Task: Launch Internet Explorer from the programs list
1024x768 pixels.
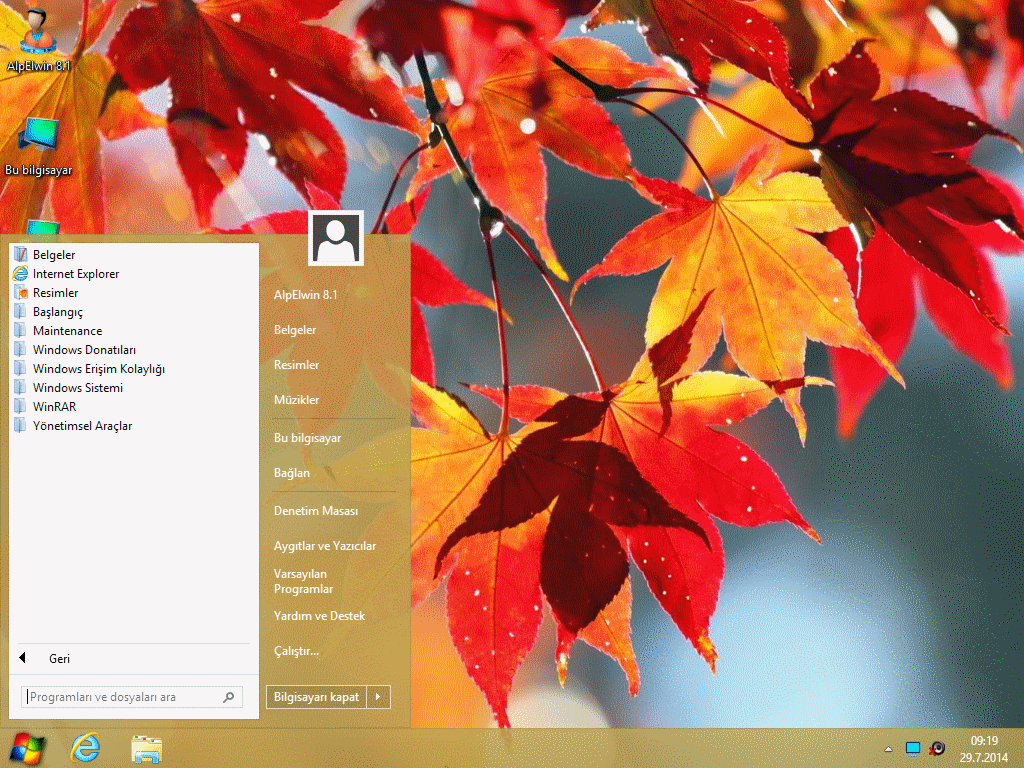Action: pyautogui.click(x=75, y=274)
